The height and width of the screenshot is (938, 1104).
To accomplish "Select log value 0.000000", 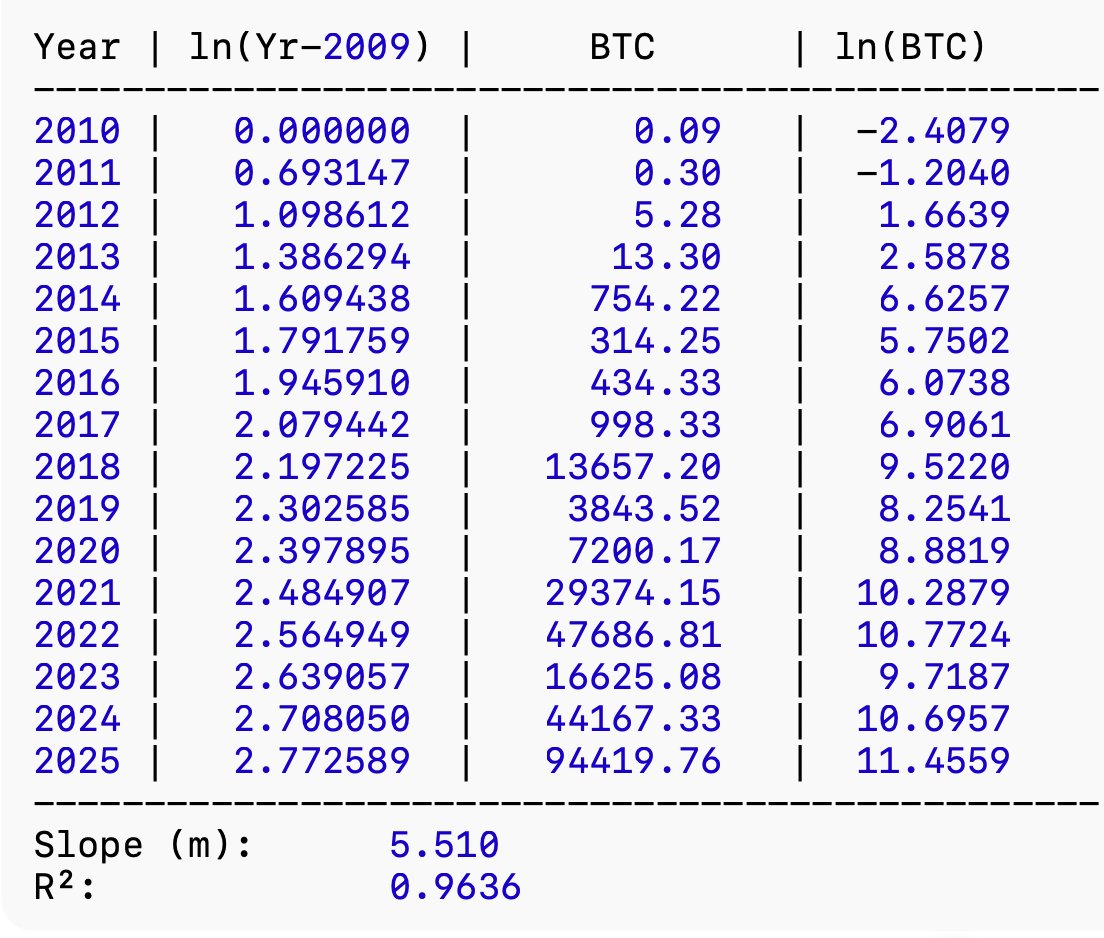I will pos(322,131).
